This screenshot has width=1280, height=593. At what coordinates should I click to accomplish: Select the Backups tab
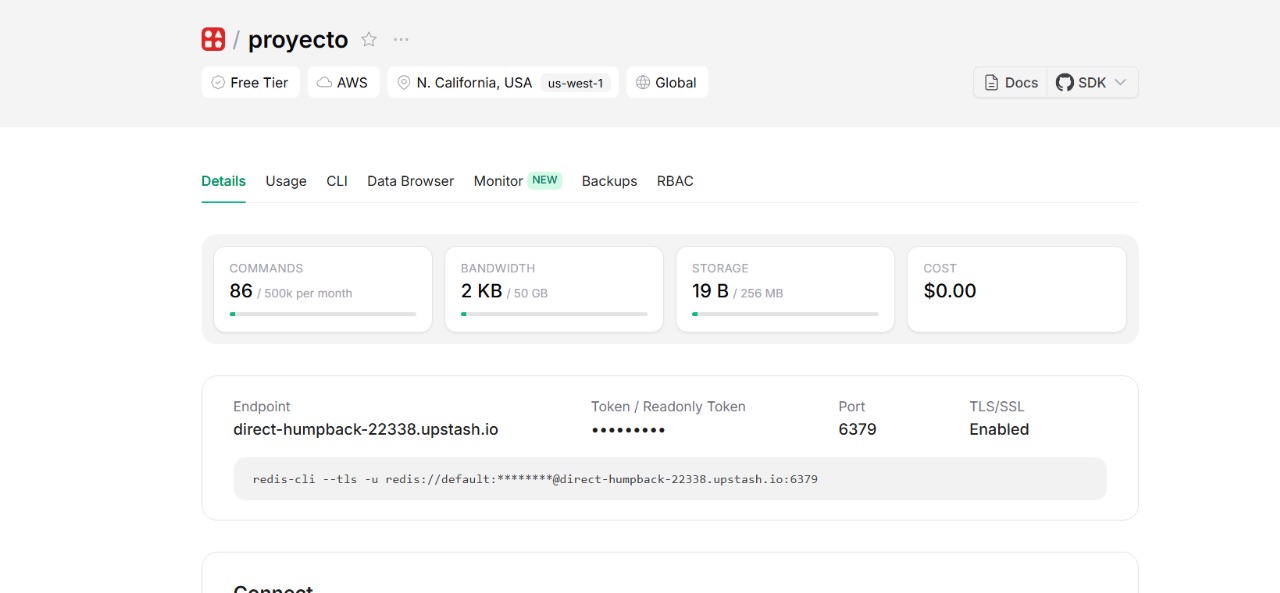pos(609,181)
